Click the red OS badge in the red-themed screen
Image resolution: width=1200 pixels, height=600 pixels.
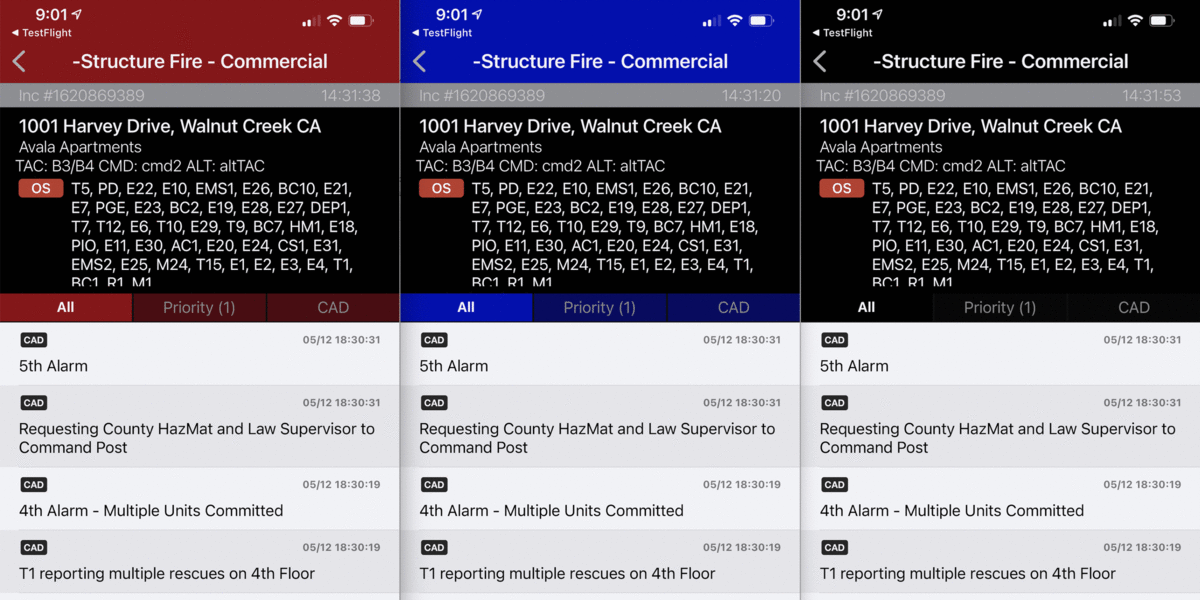pyautogui.click(x=41, y=189)
